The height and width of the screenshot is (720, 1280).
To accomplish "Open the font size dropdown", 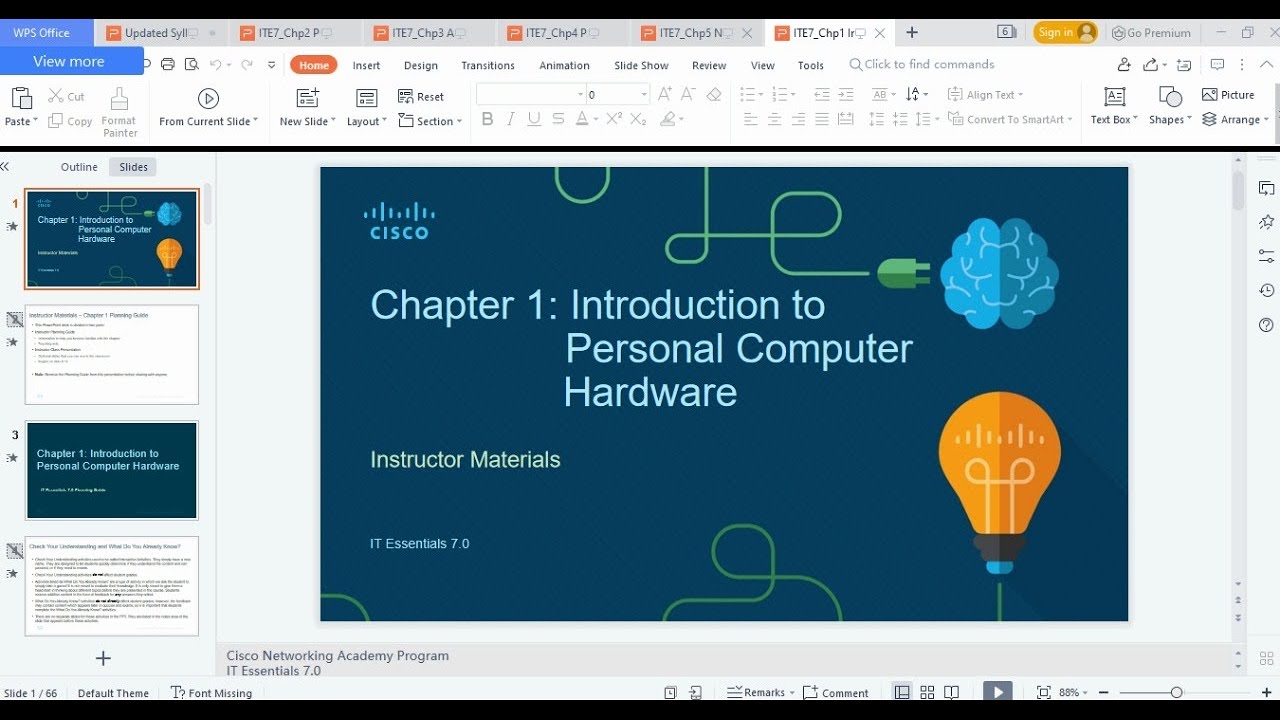I will pyautogui.click(x=643, y=95).
